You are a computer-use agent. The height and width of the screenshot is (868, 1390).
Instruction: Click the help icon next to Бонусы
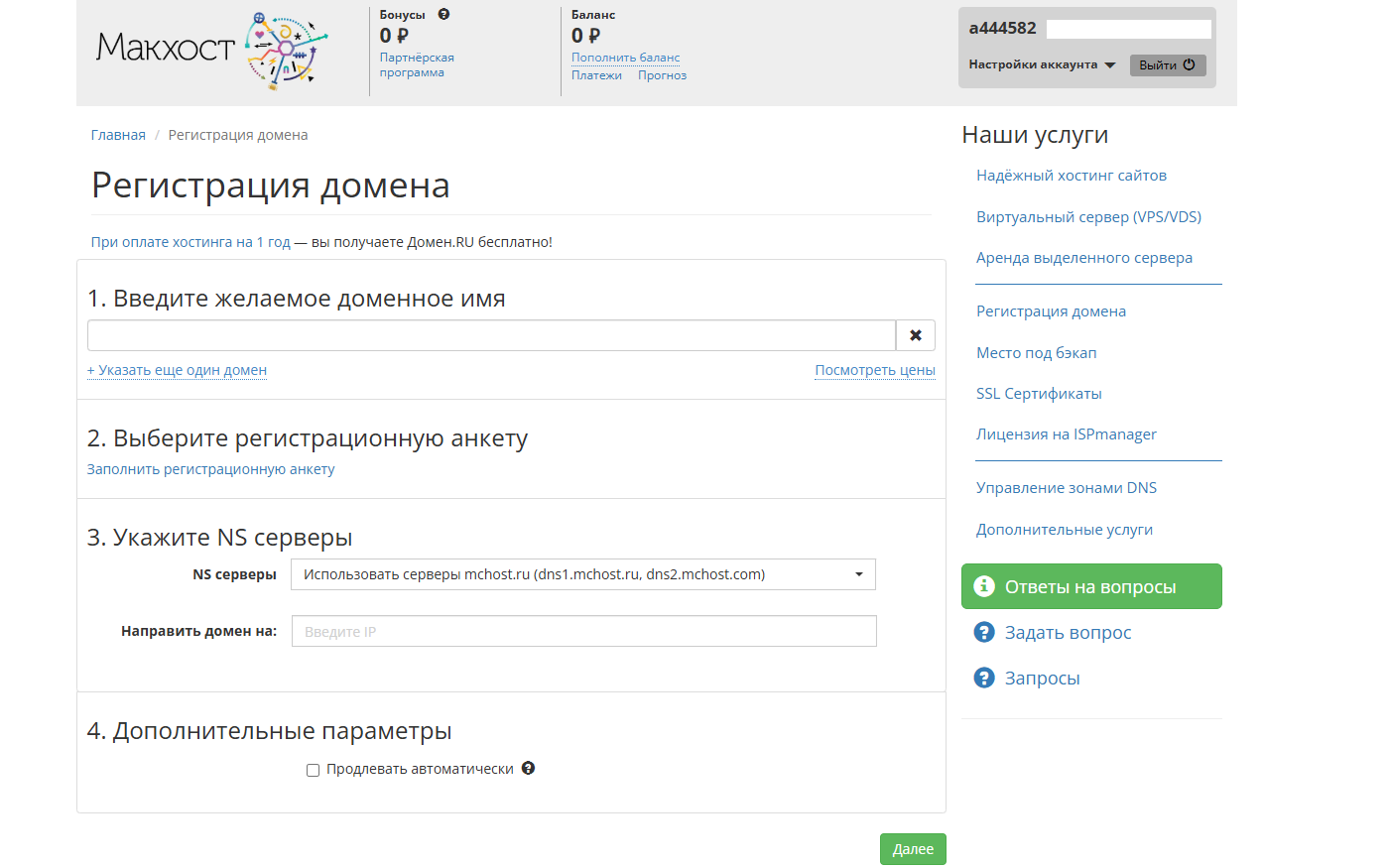443,15
